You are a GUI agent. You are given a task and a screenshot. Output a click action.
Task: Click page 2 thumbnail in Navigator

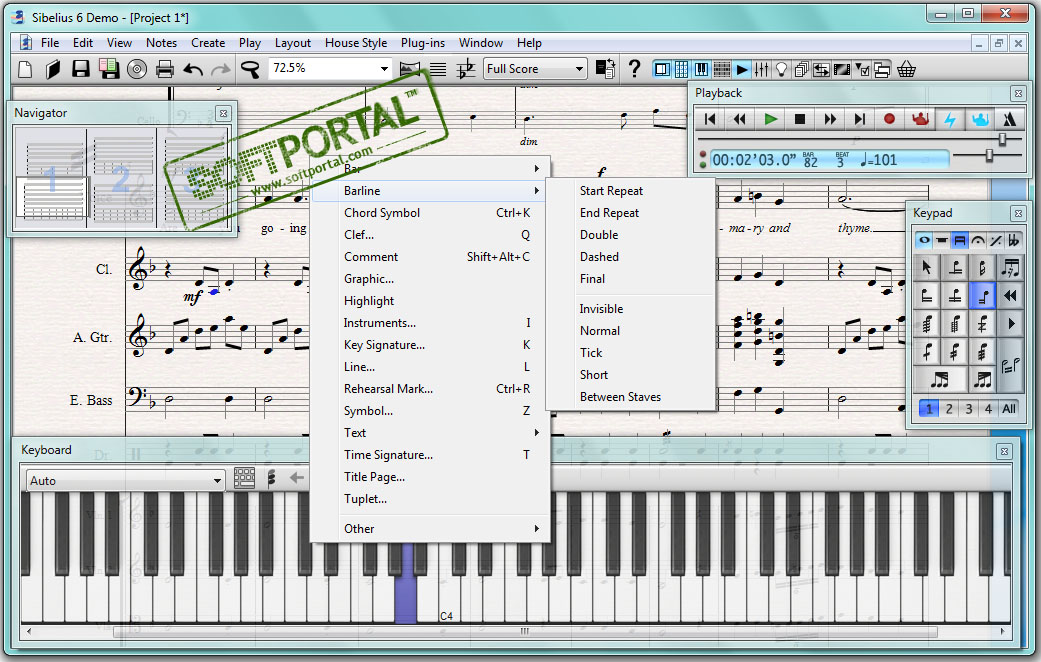click(x=123, y=178)
